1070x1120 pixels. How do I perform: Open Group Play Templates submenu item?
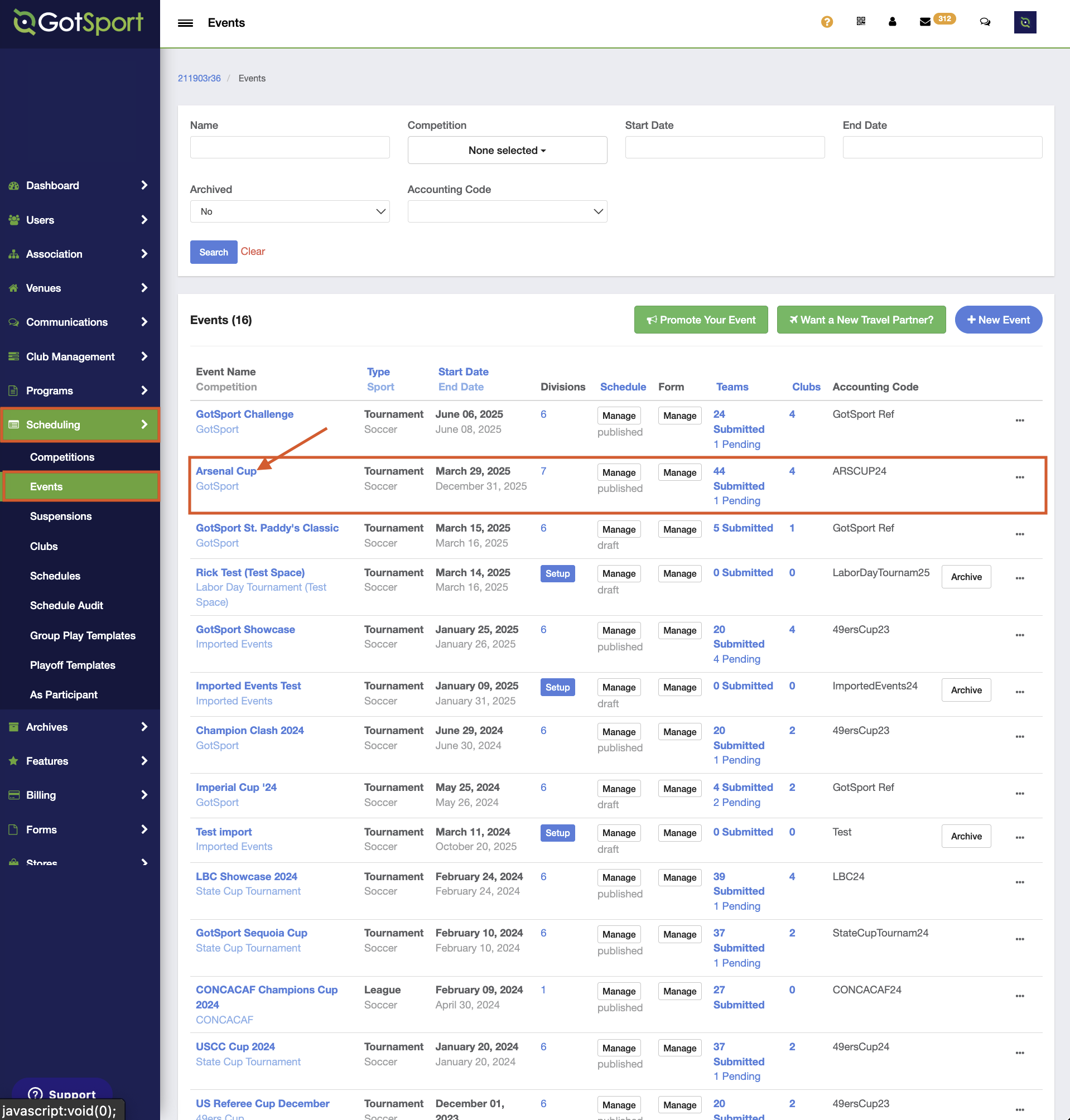[x=83, y=636]
